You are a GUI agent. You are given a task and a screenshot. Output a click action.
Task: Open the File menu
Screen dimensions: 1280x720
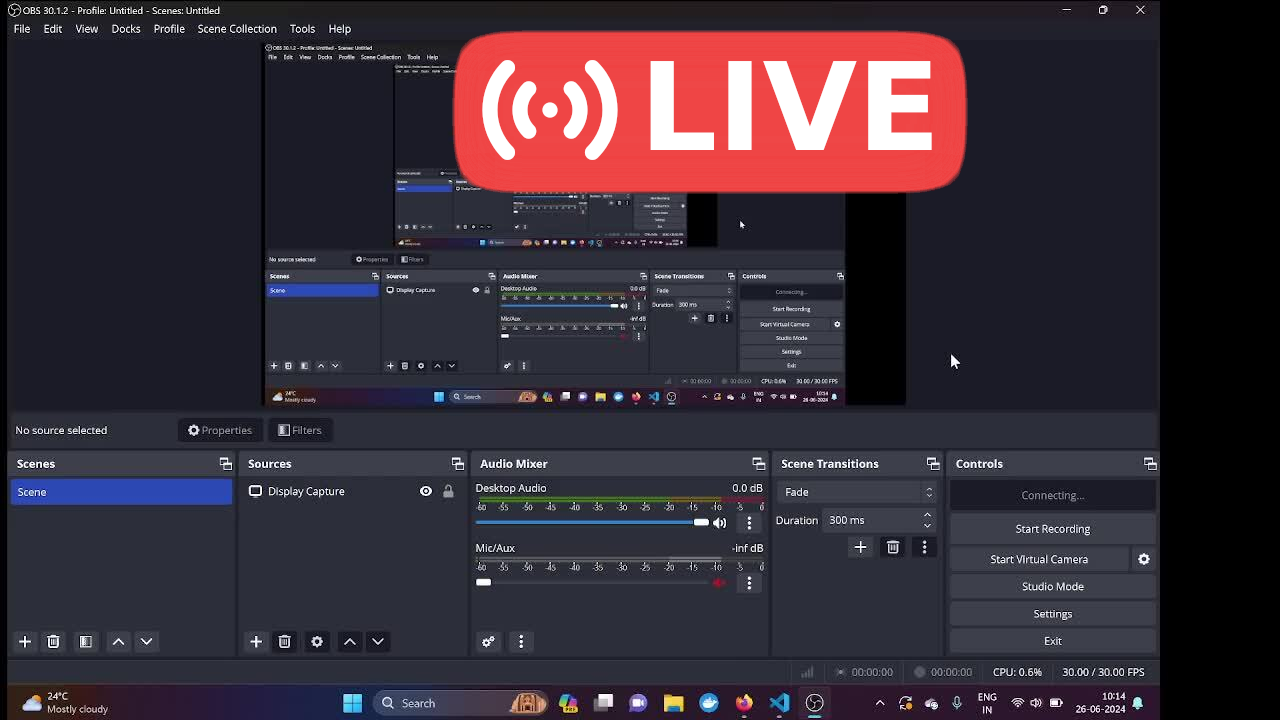pyautogui.click(x=22, y=29)
